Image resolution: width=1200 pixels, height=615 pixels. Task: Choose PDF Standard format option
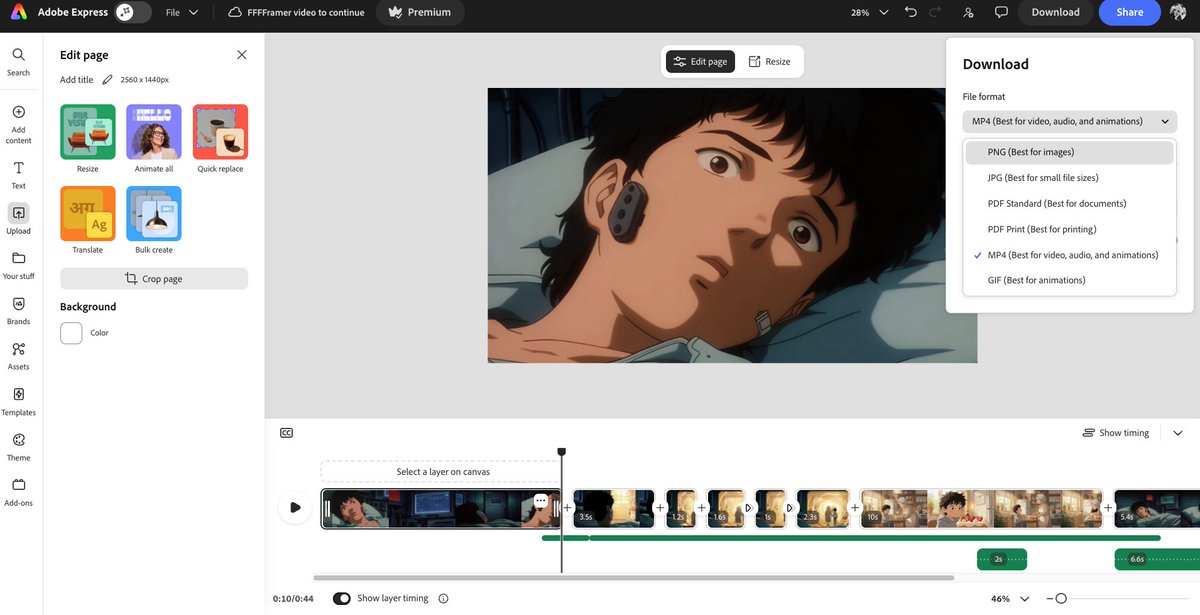coord(1069,203)
